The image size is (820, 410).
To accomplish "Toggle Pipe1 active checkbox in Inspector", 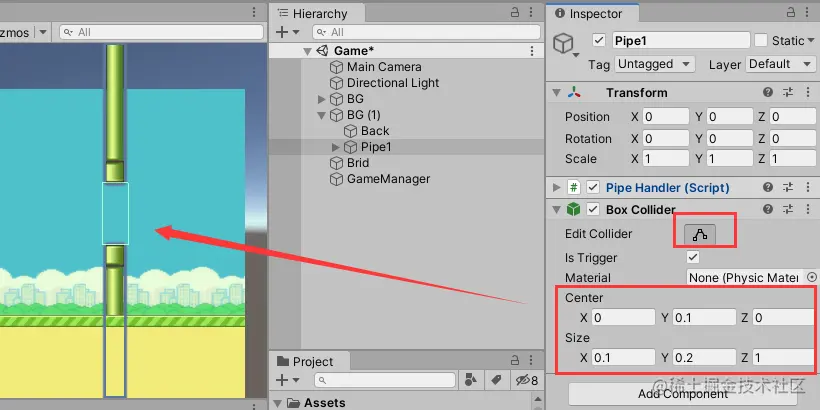I will tap(599, 40).
